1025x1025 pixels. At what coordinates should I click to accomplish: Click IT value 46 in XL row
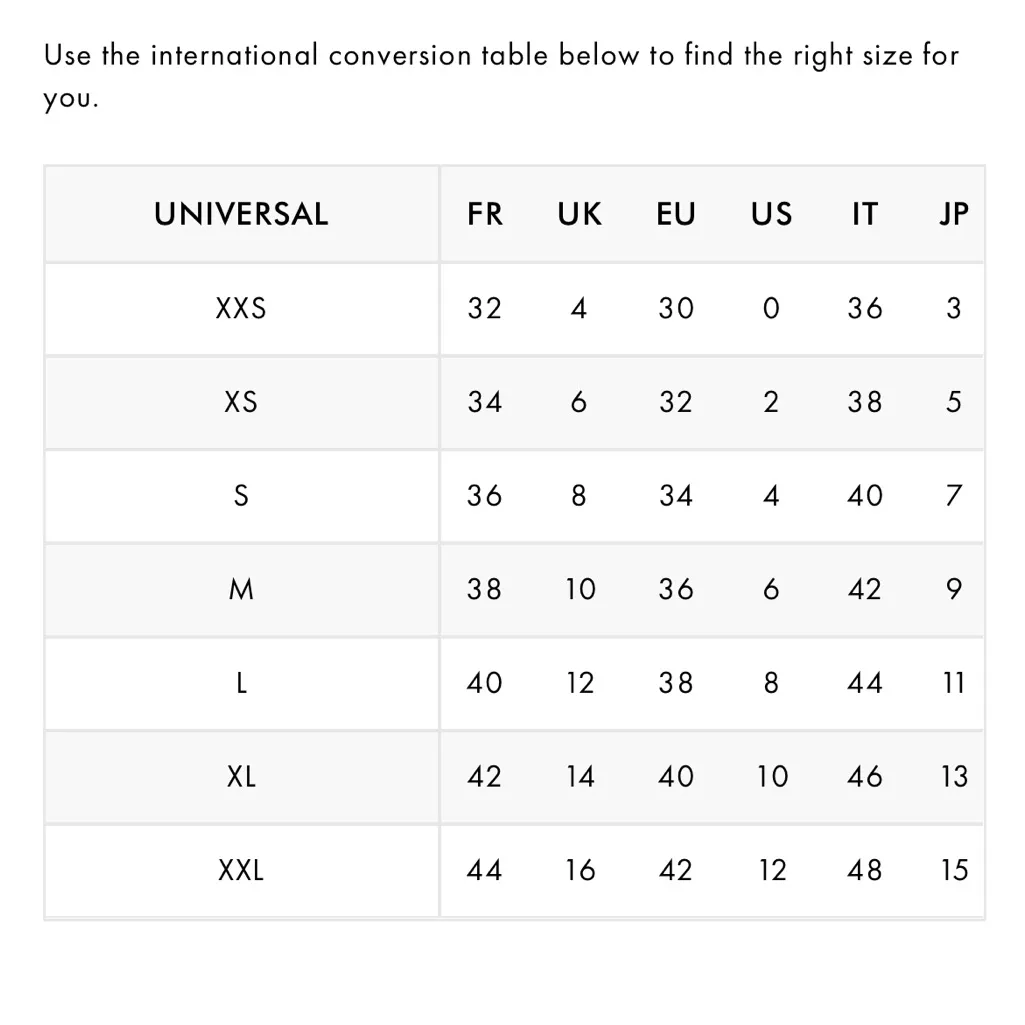pyautogui.click(x=865, y=777)
